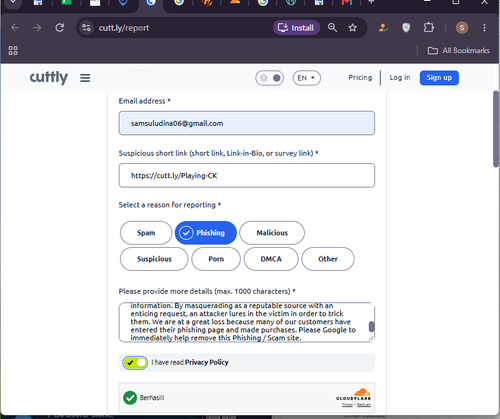View site information icon in address bar
500x419 pixels.
click(x=86, y=28)
